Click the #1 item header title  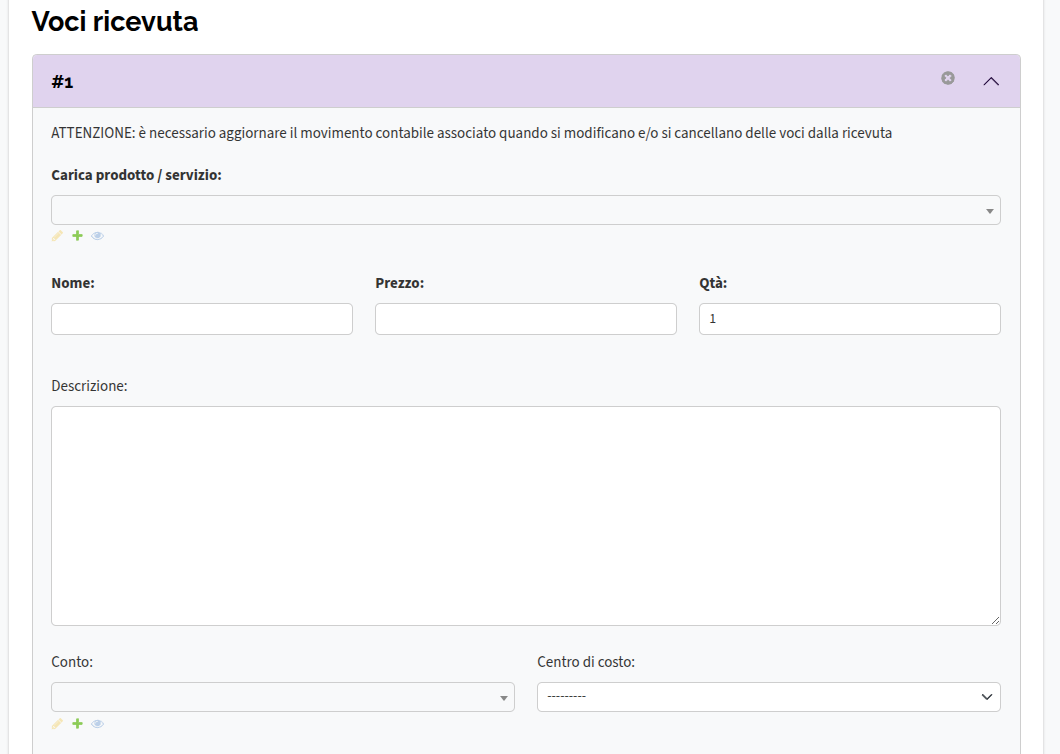[62, 82]
